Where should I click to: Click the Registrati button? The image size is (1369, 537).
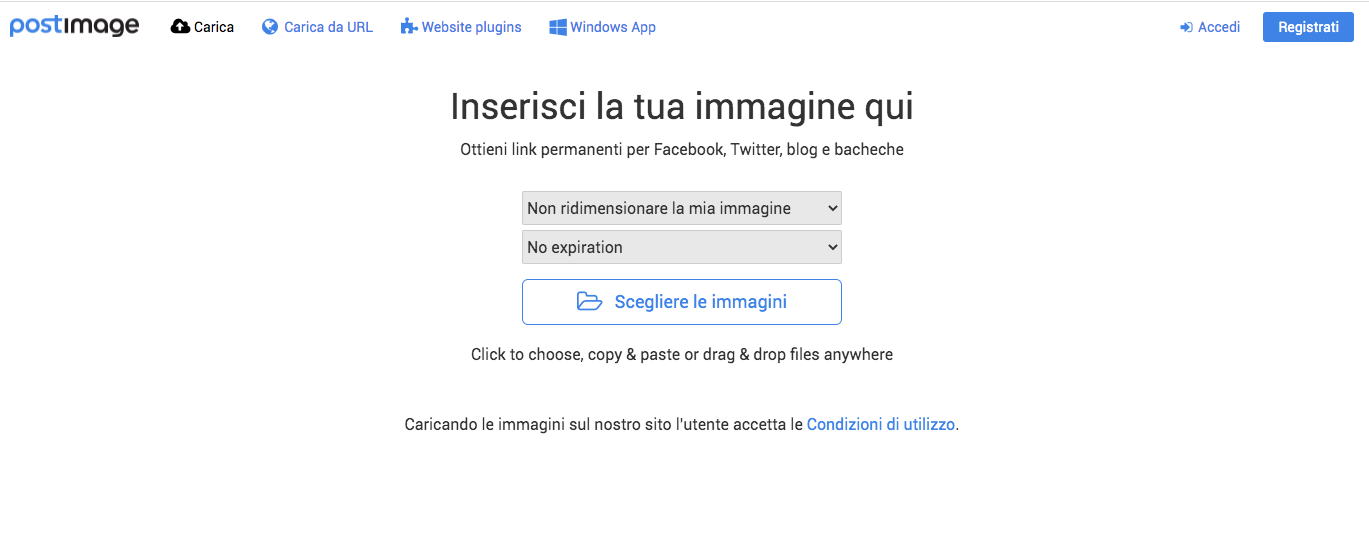point(1308,27)
